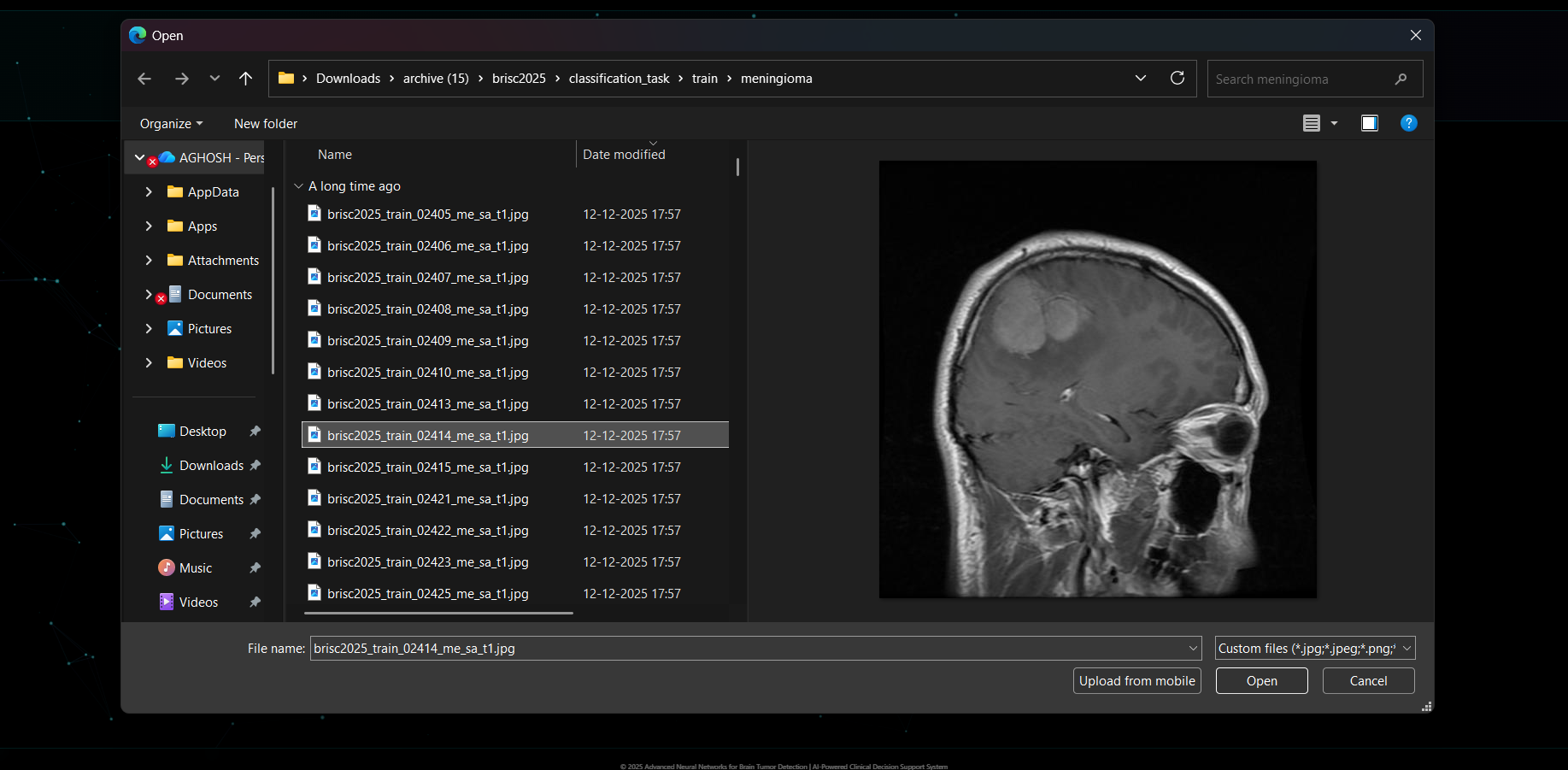Screen dimensions: 1568x770
Task: Refresh the meningioma folder listing
Action: 1177,79
